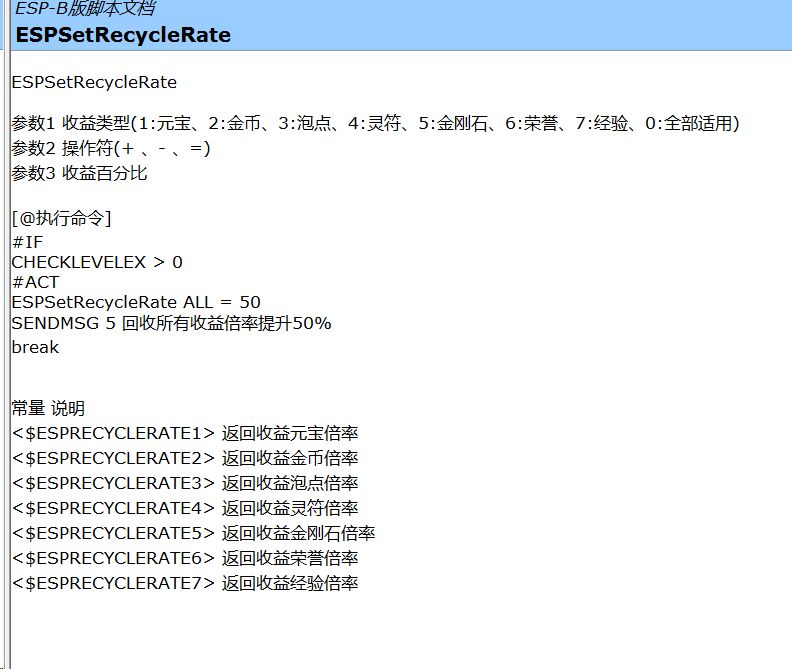Click the <$ESPRECYCLERATE7> 经验倍率 constant

pyautogui.click(x=185, y=583)
